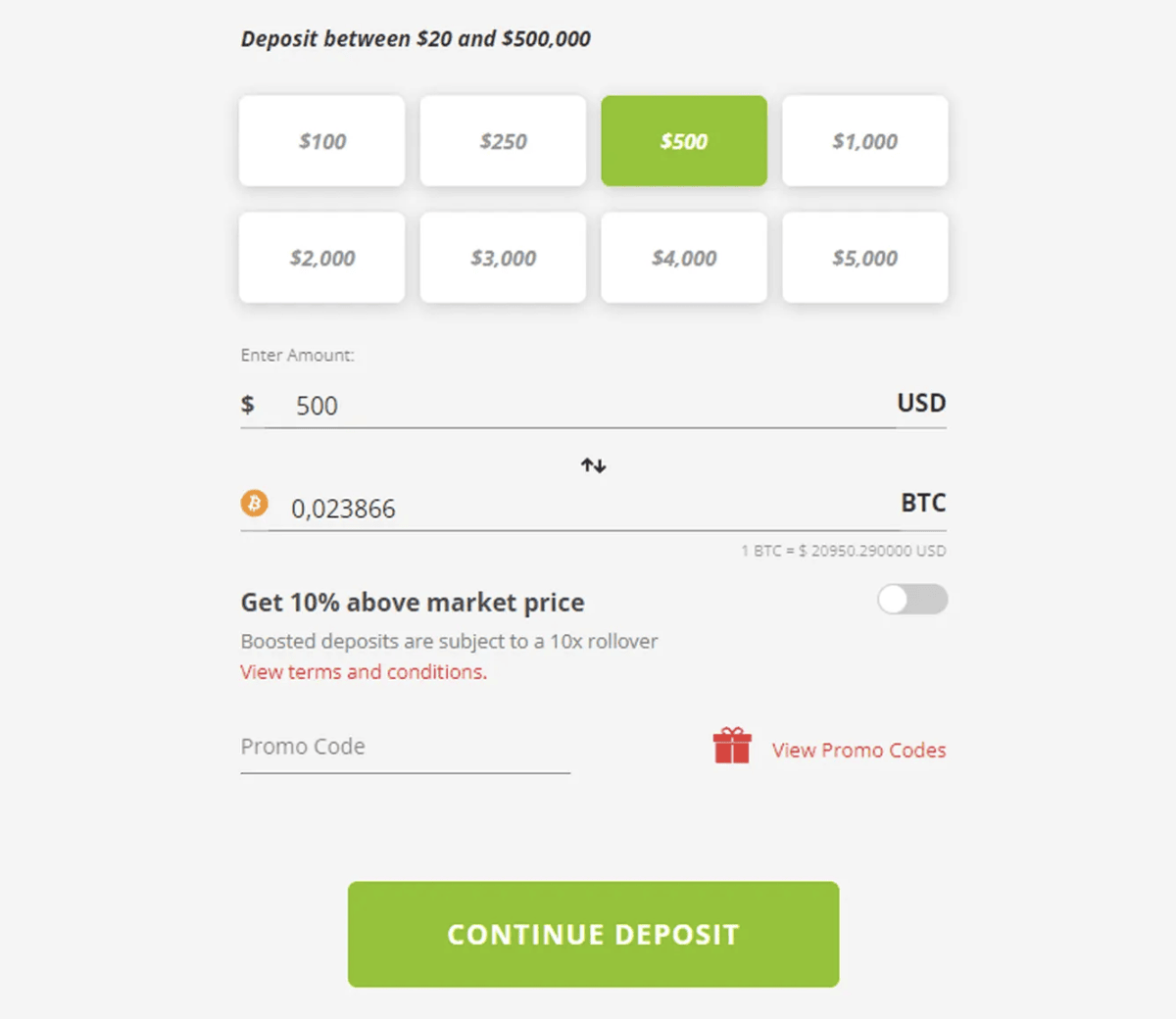Select the $3,000 deposit tile
Image resolution: width=1176 pixels, height=1019 pixels.
click(503, 258)
